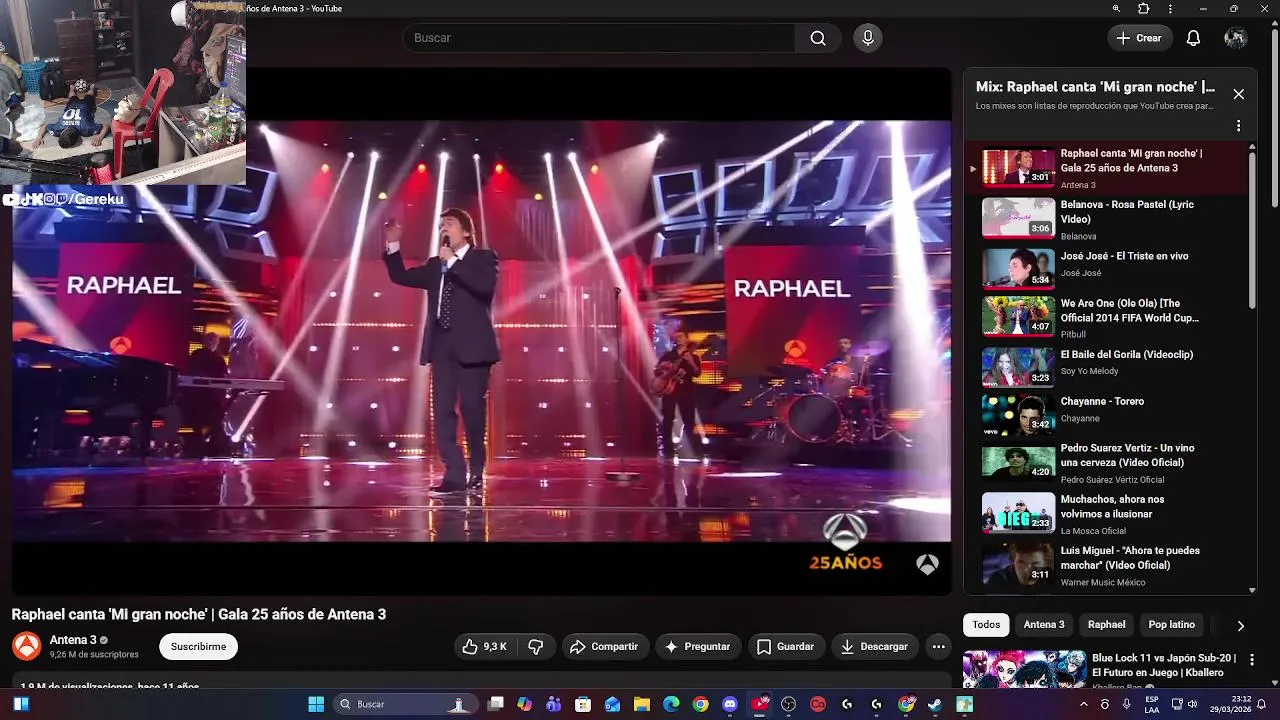Viewport: 1280px width, 720px height.
Task: Open Copilot from the taskbar
Action: pyautogui.click(x=524, y=704)
